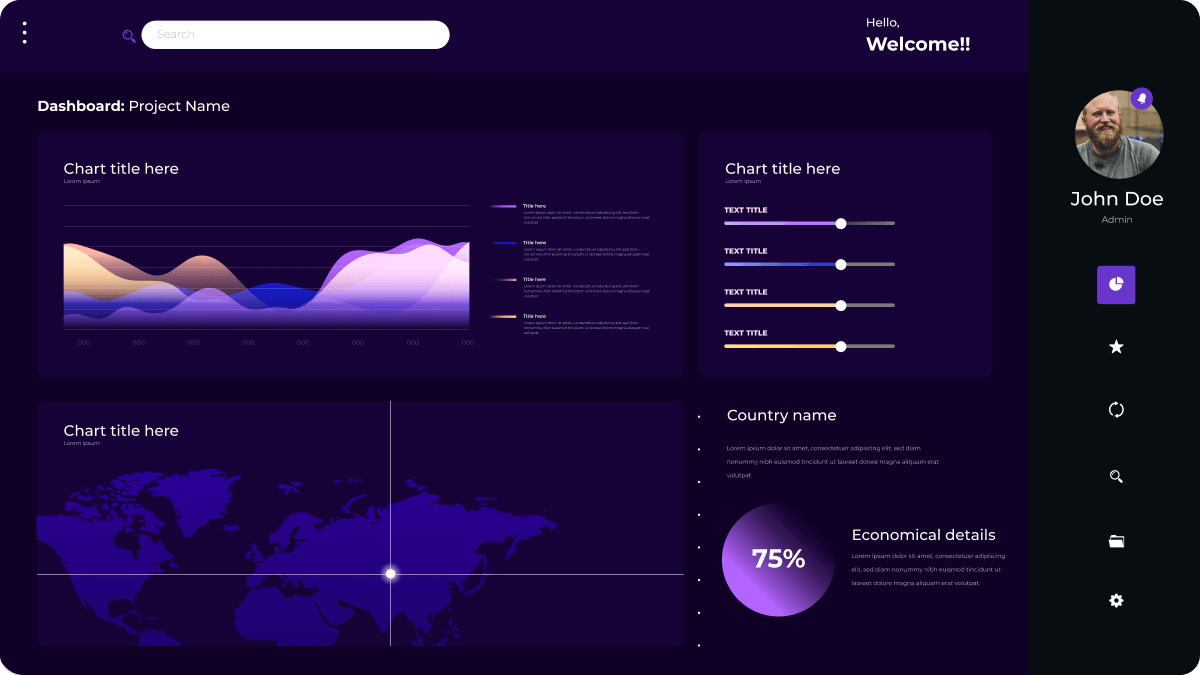Click the sidebar magnifier search icon
The width and height of the screenshot is (1200, 675).
1116,477
